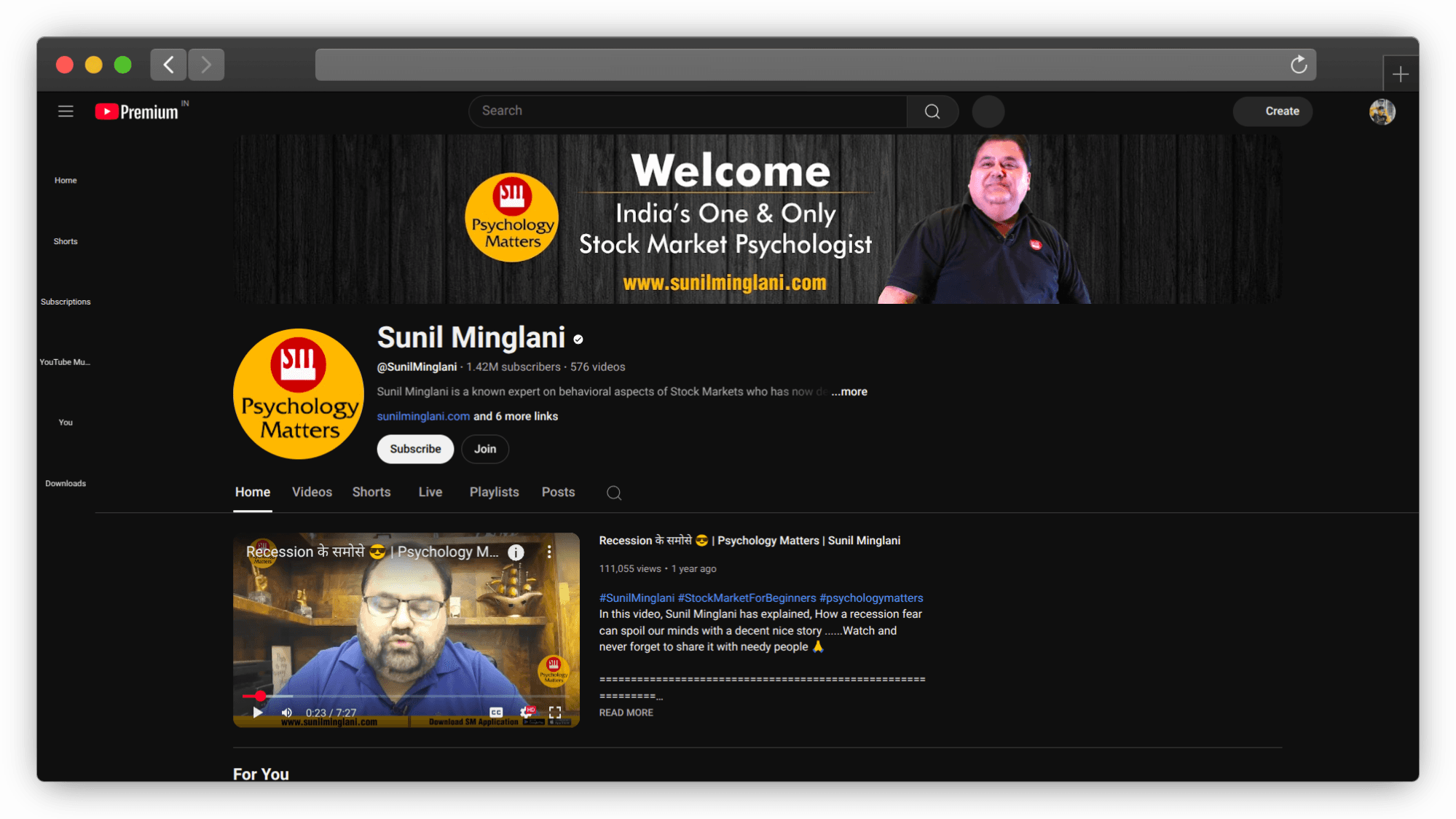Open Downloads in the sidebar
The height and width of the screenshot is (819, 1456).
pyautogui.click(x=66, y=484)
